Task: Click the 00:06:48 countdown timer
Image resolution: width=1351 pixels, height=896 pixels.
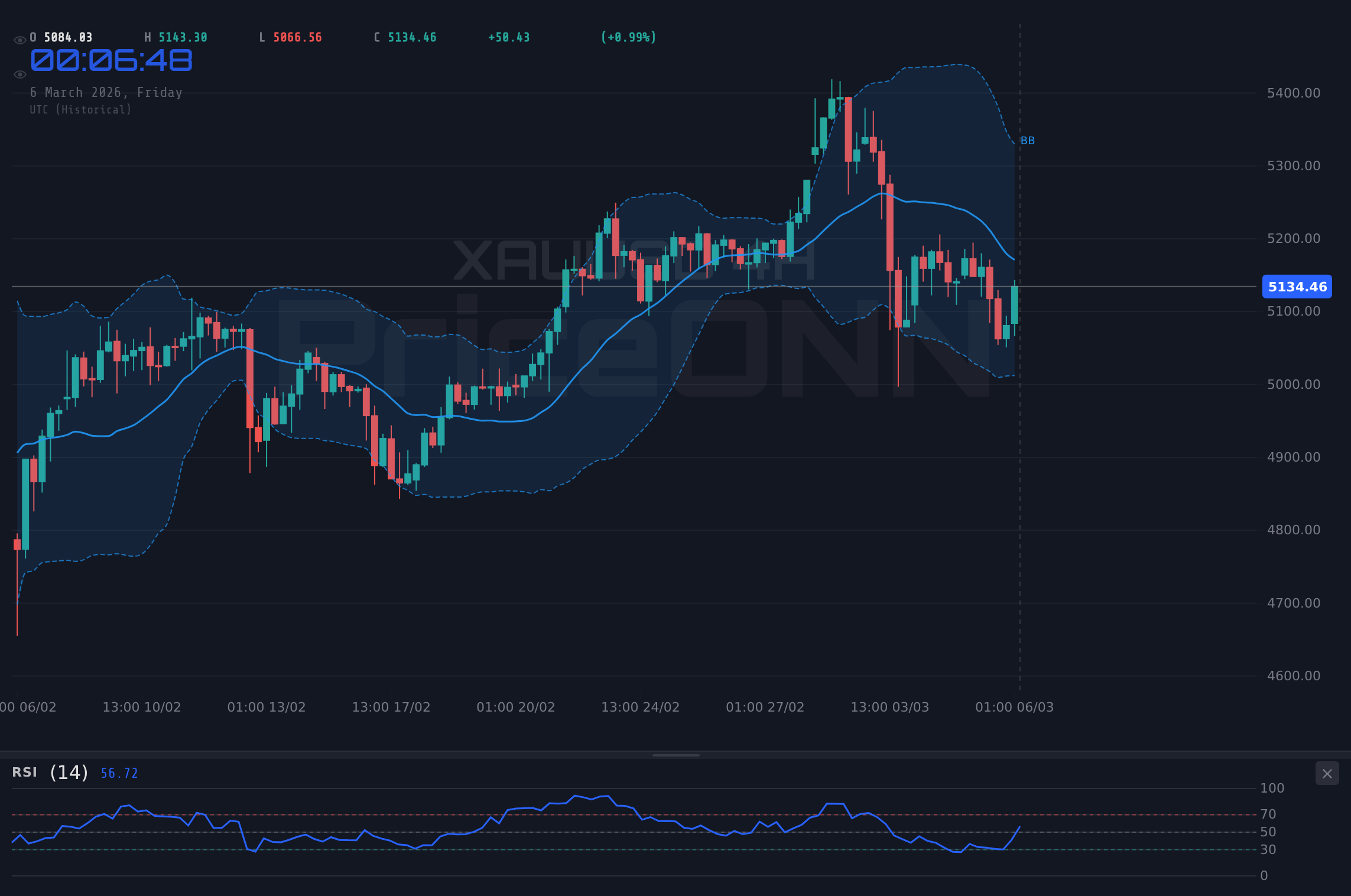Action: (x=112, y=60)
